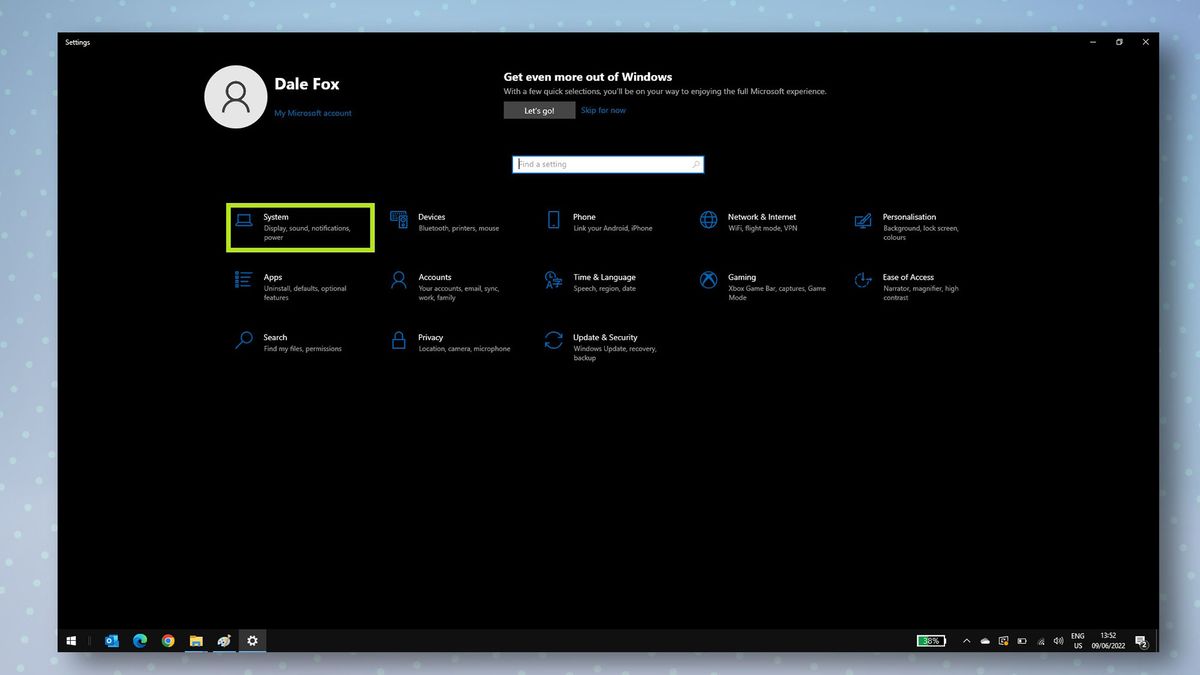Click the Let's go! button

[539, 110]
